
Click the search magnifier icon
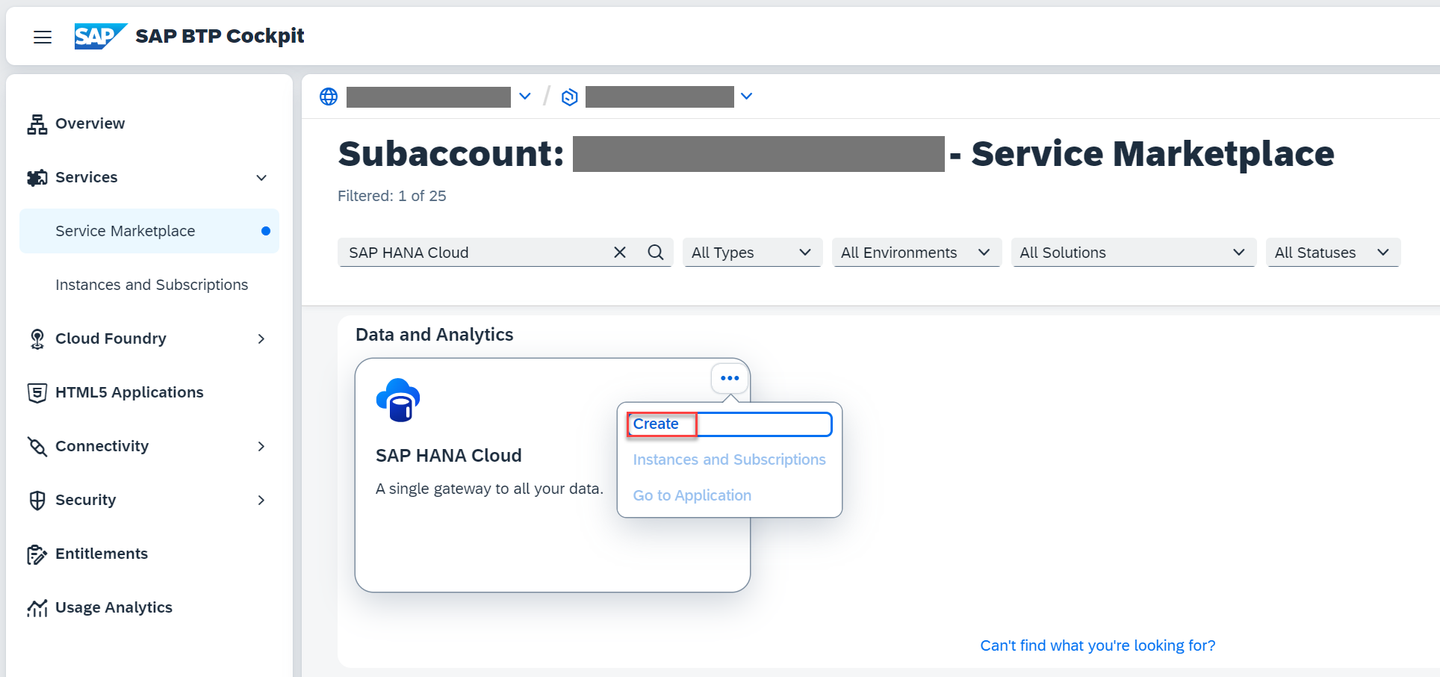coord(655,253)
